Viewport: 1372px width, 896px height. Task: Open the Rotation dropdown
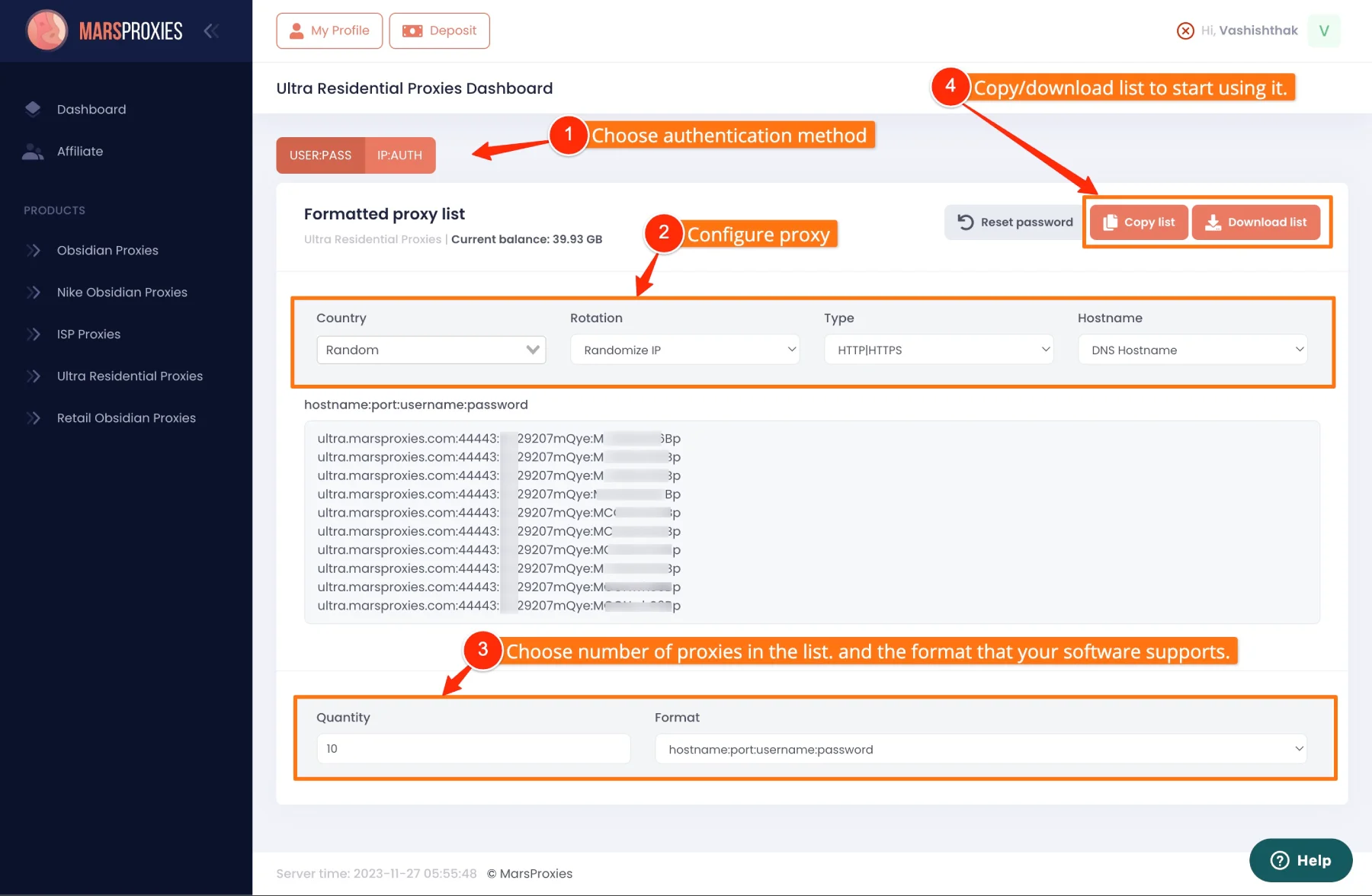[x=684, y=350]
